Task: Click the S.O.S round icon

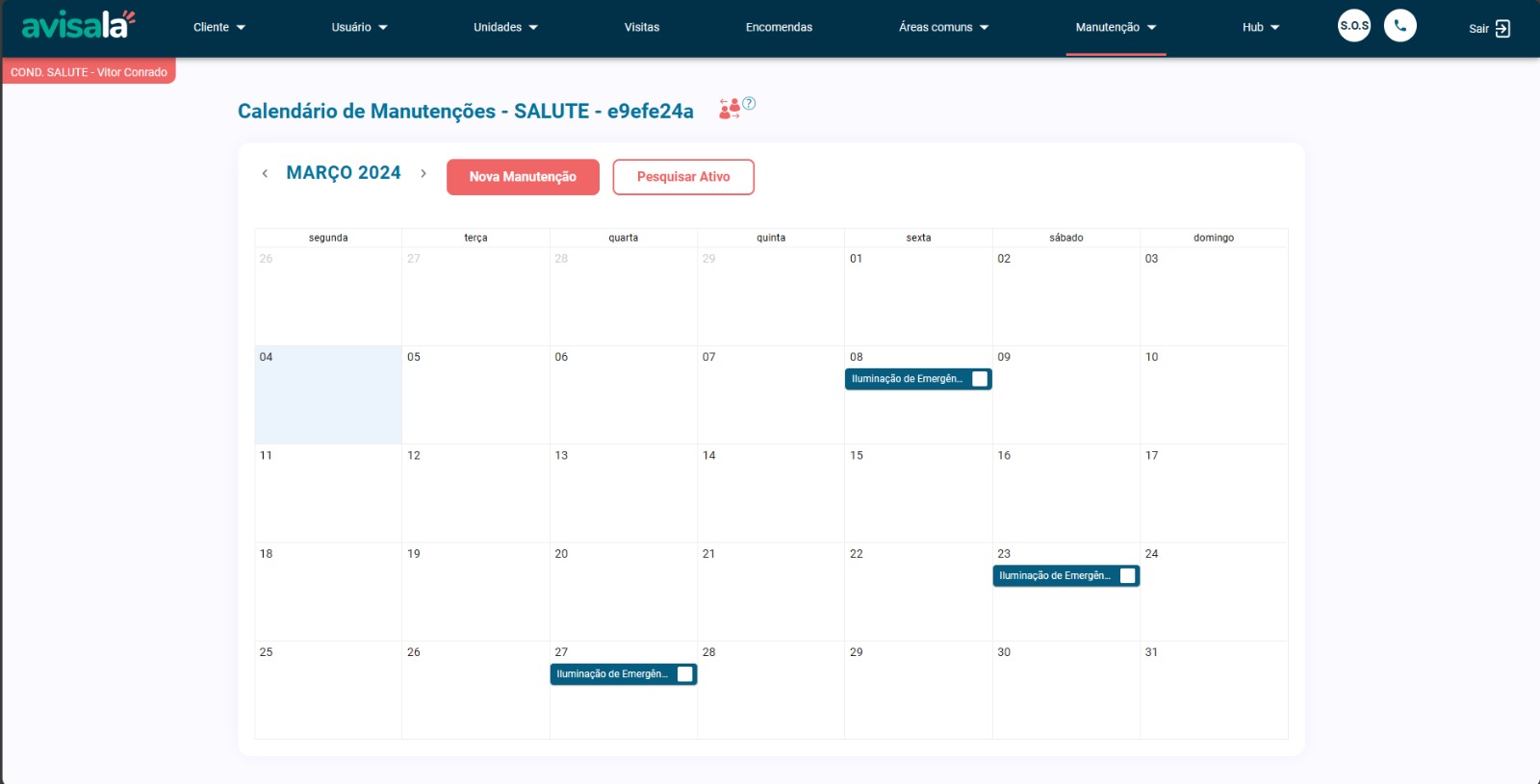Action: click(1354, 26)
